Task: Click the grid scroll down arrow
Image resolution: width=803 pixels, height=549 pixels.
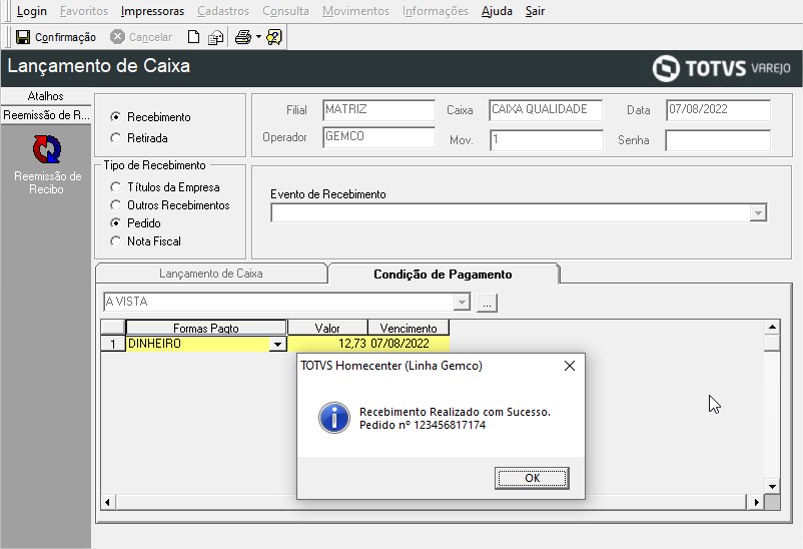Action: [772, 486]
